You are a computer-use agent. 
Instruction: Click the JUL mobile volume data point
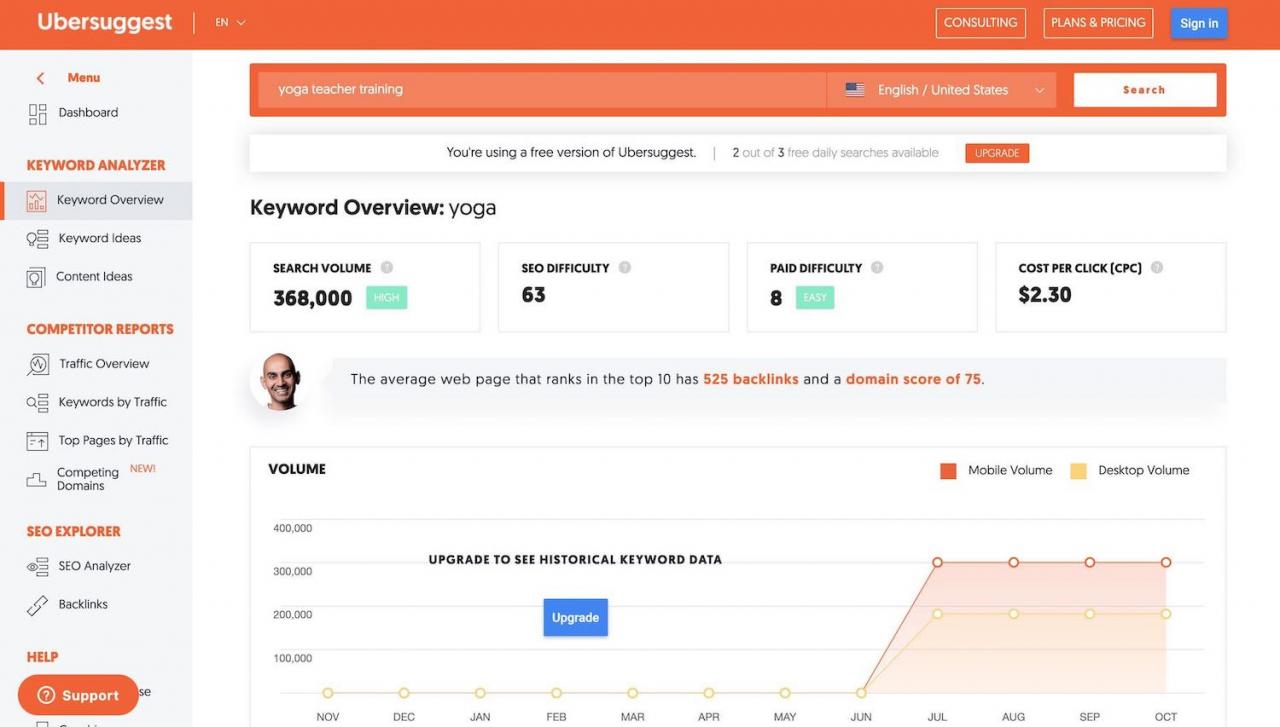click(x=937, y=562)
